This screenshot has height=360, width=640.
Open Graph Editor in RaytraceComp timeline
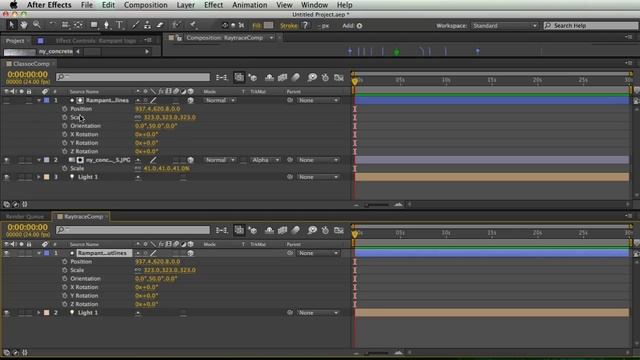tap(339, 230)
